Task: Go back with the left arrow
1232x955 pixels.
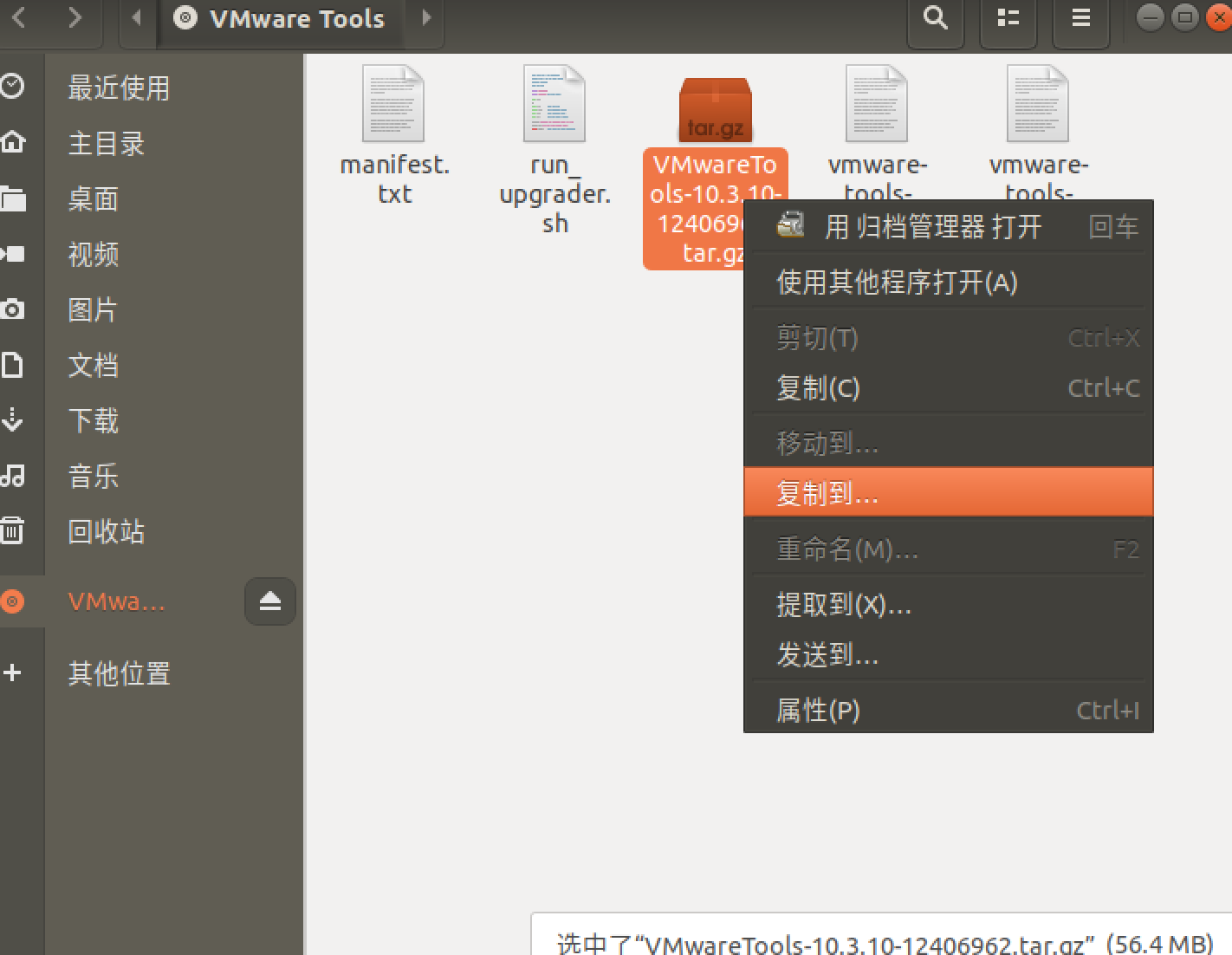Action: 19,17
